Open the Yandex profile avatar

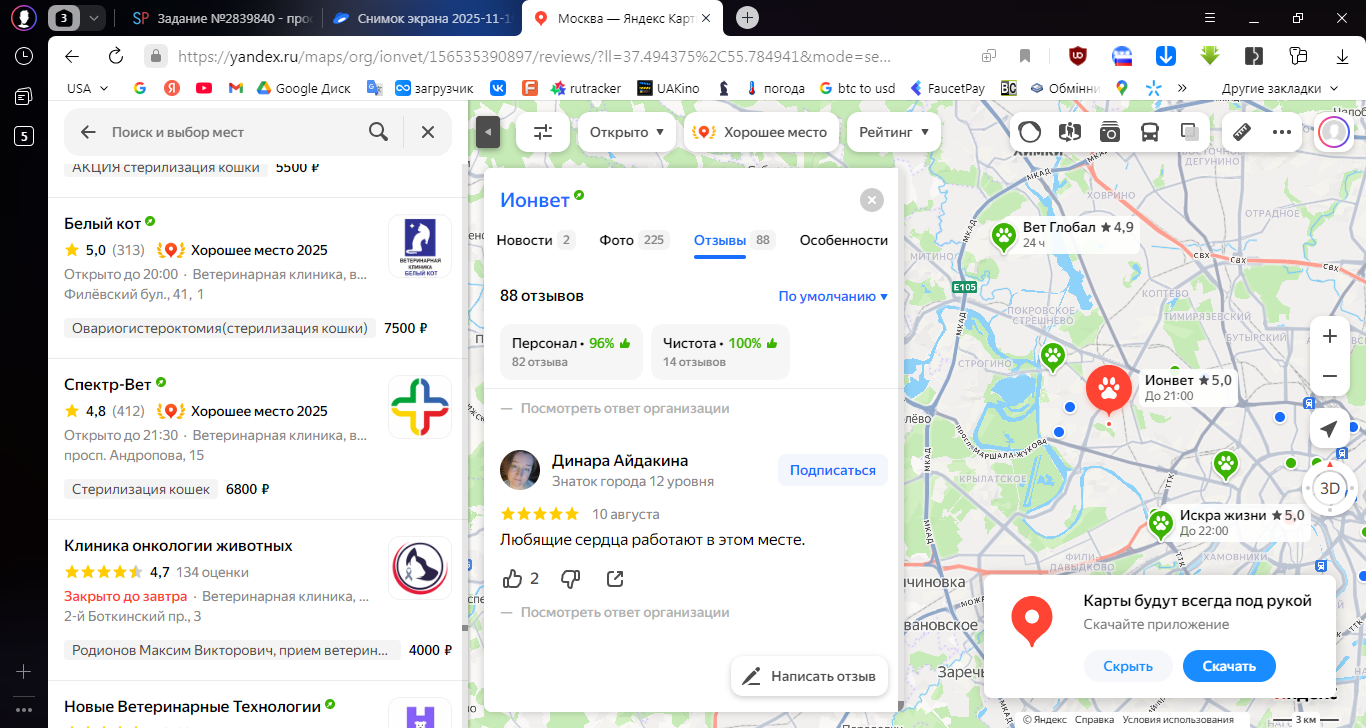(x=1333, y=131)
